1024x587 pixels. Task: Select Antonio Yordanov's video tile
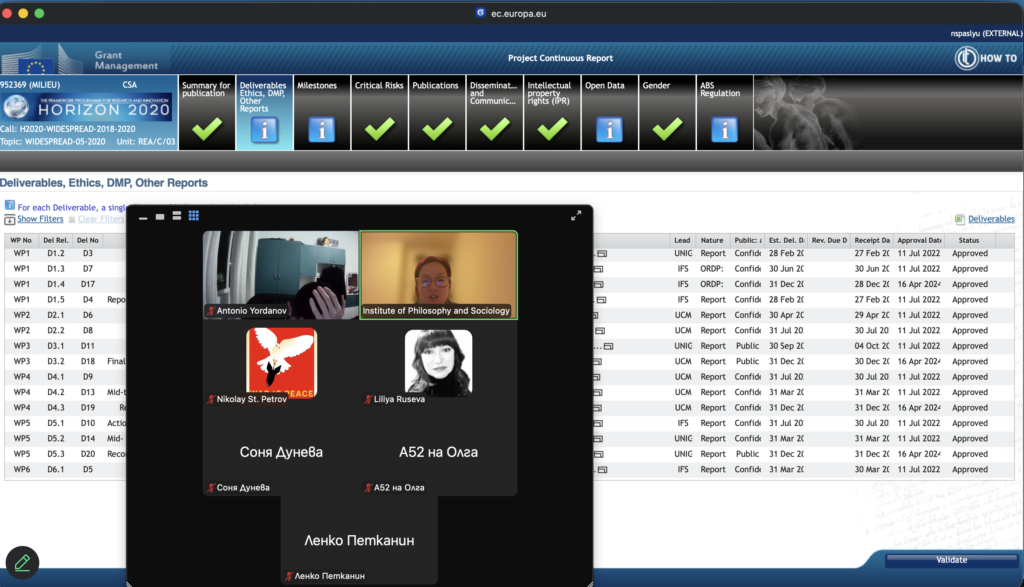(281, 275)
